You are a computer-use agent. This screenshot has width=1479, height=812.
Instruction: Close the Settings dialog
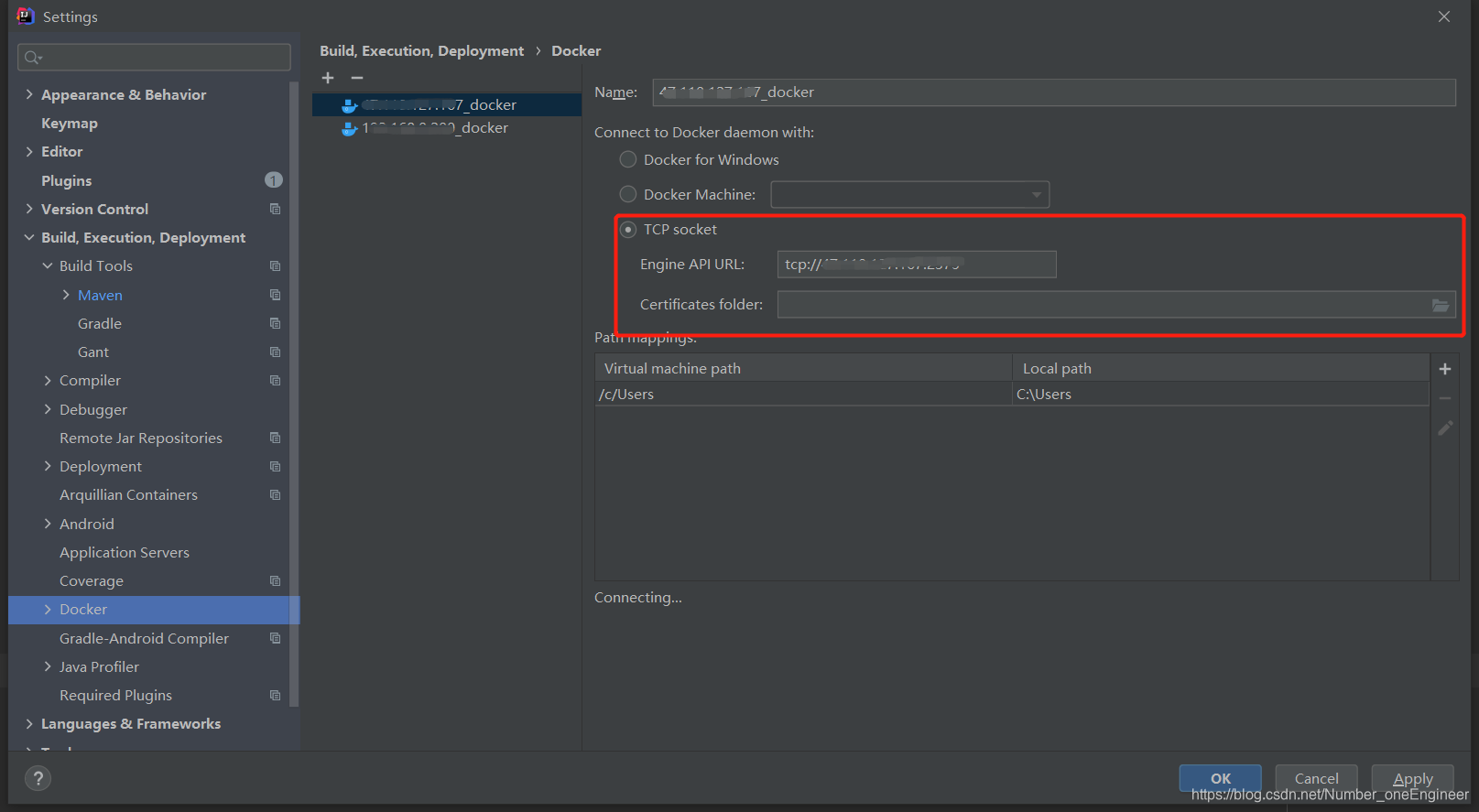click(1444, 16)
